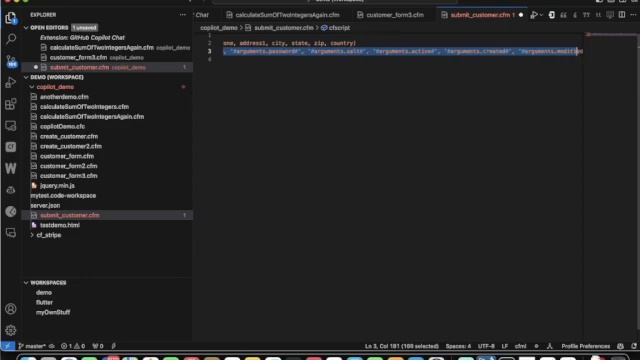Click Profile Preferences in status bar
This screenshot has height=360, width=640.
tap(585, 346)
